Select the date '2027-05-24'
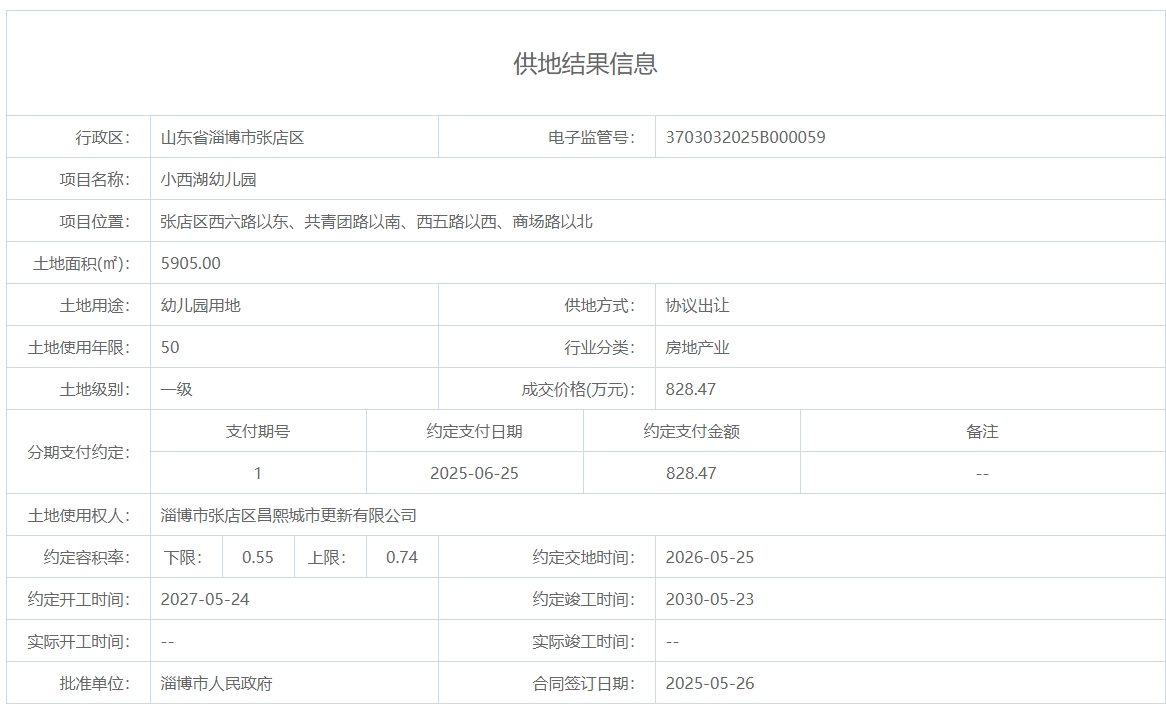Image resolution: width=1166 pixels, height=704 pixels. 205,599
